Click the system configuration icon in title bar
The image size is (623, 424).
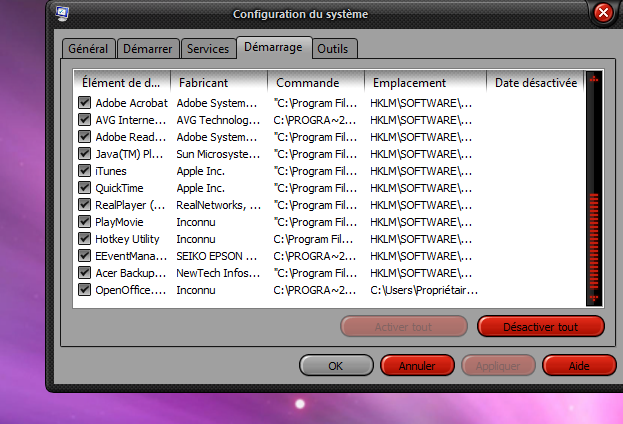(62, 13)
